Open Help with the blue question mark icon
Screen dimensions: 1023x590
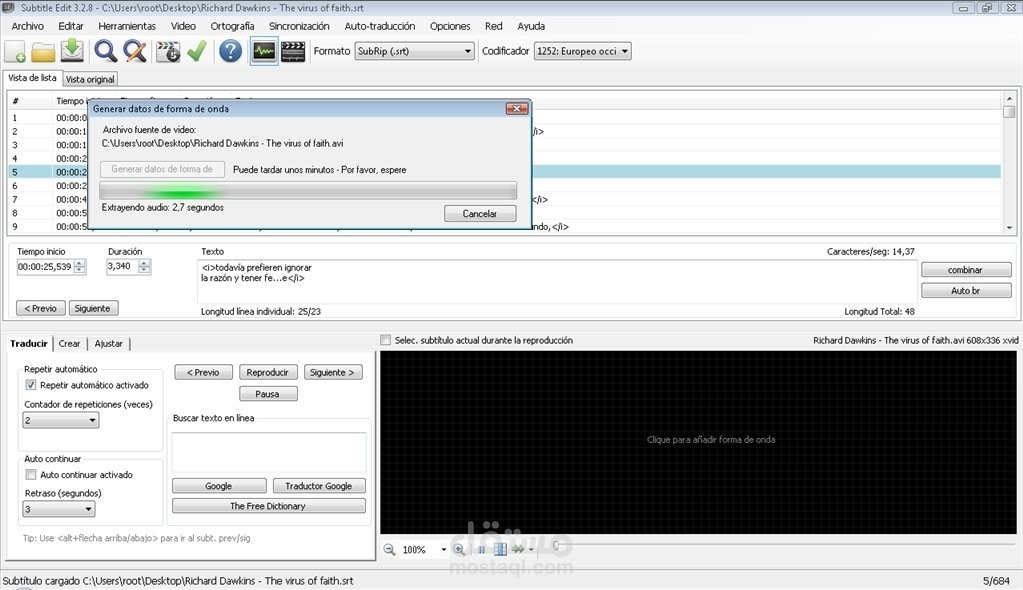coord(230,51)
